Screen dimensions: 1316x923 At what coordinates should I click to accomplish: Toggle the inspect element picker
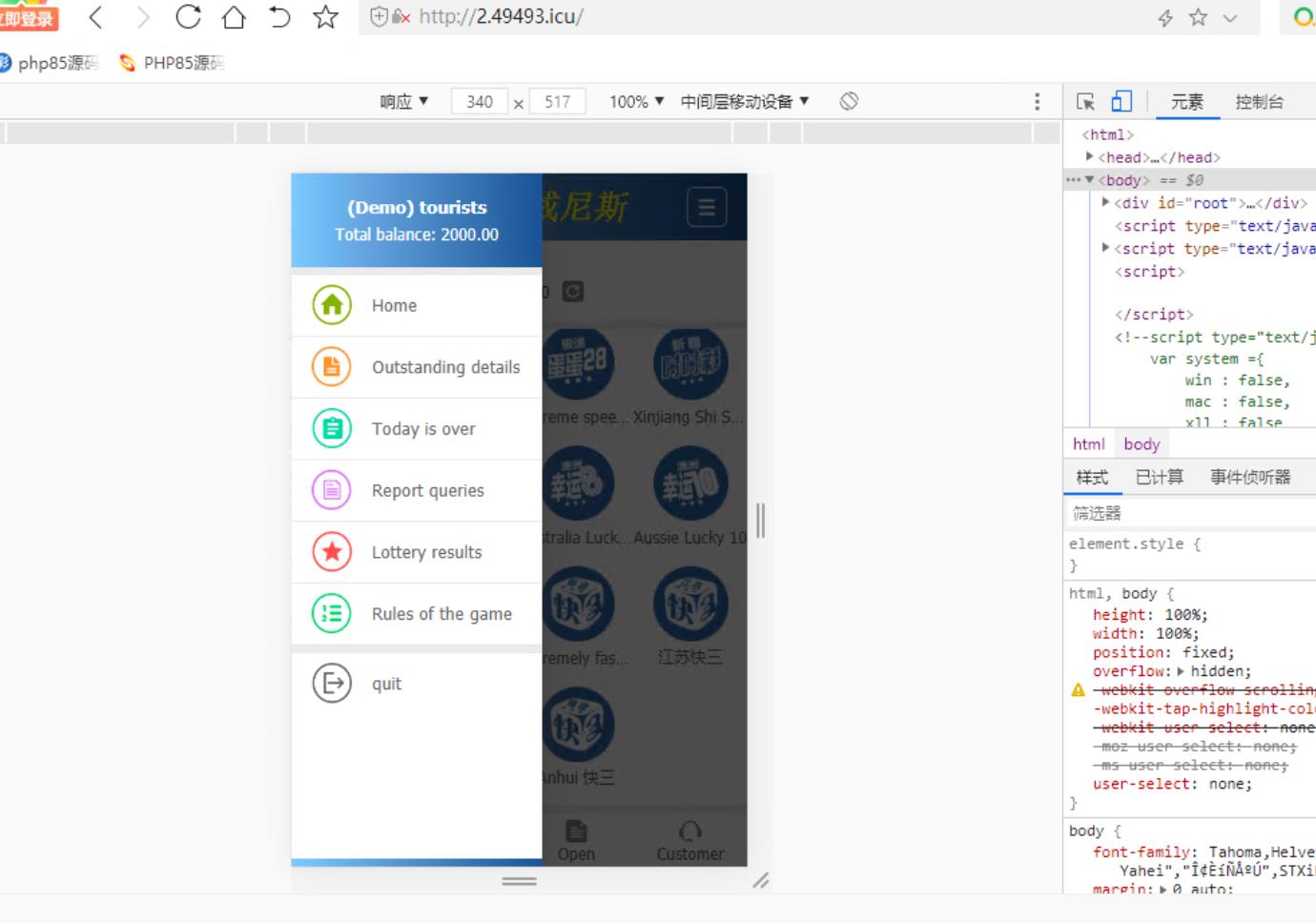click(x=1085, y=101)
